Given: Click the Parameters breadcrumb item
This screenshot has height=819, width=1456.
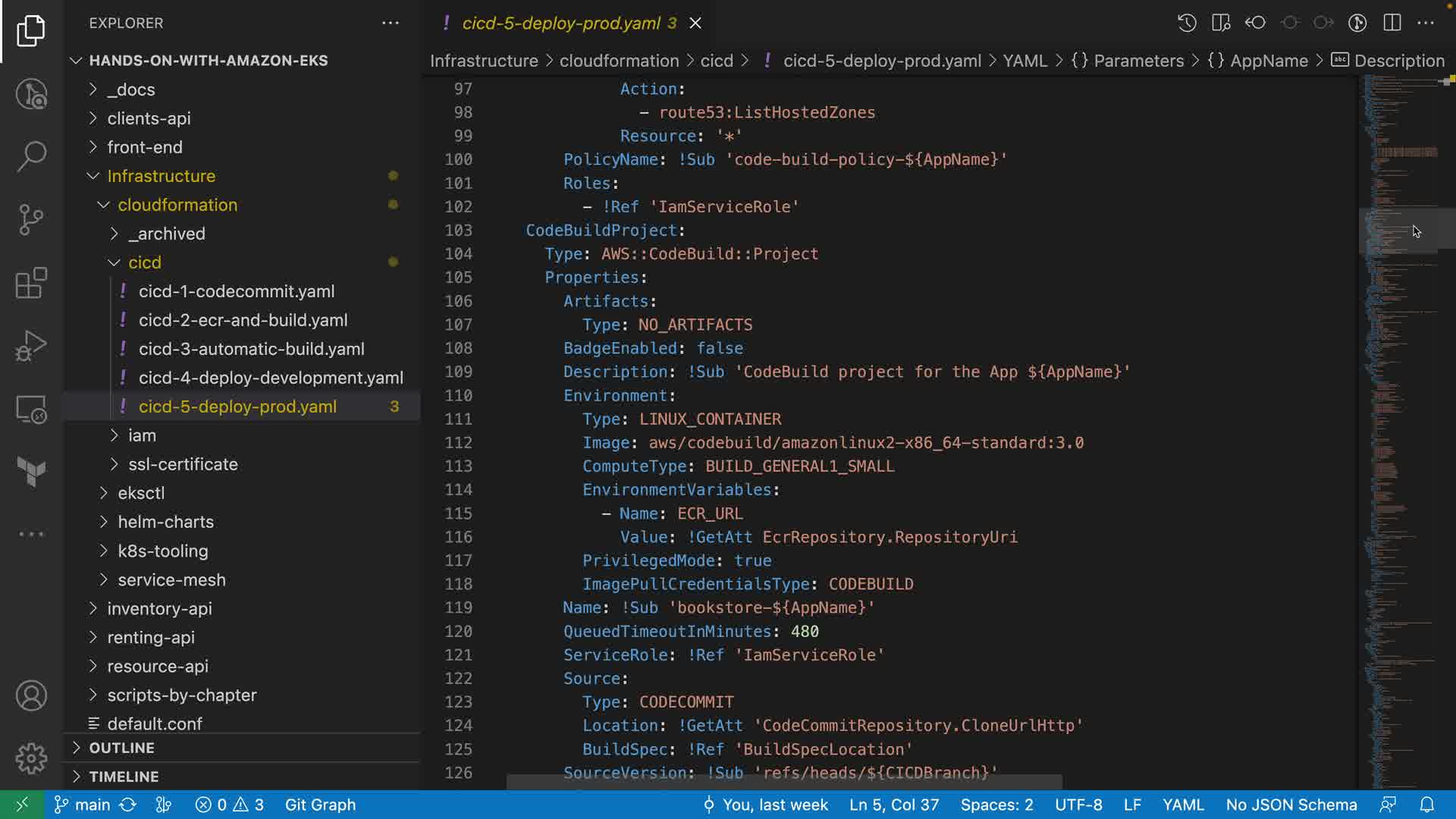Looking at the screenshot, I should [x=1137, y=61].
